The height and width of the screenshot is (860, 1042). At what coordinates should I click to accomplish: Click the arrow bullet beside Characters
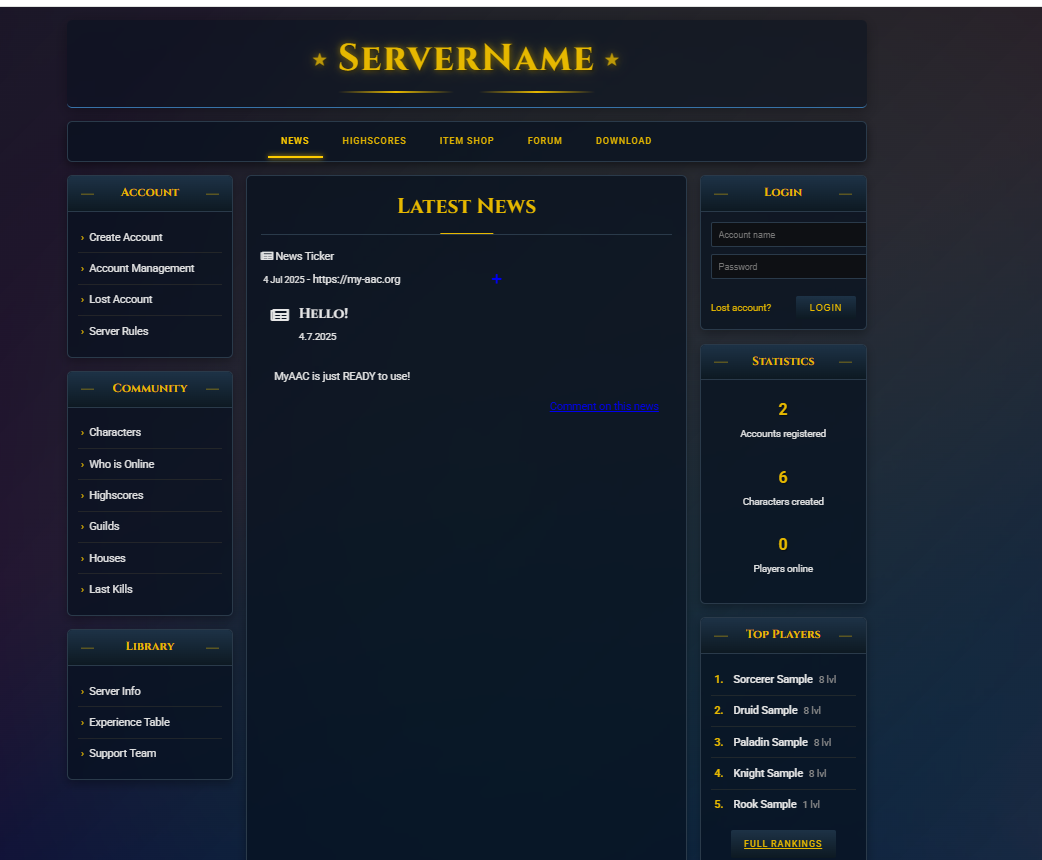click(x=82, y=432)
